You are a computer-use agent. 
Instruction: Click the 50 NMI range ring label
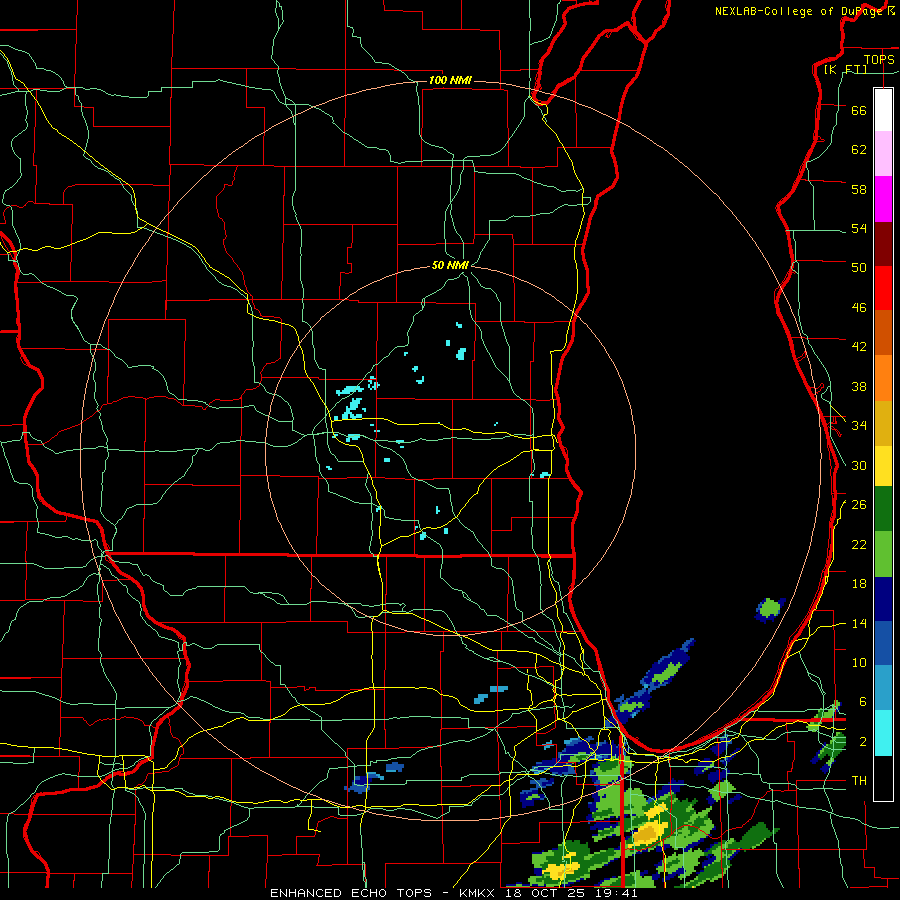tap(451, 265)
